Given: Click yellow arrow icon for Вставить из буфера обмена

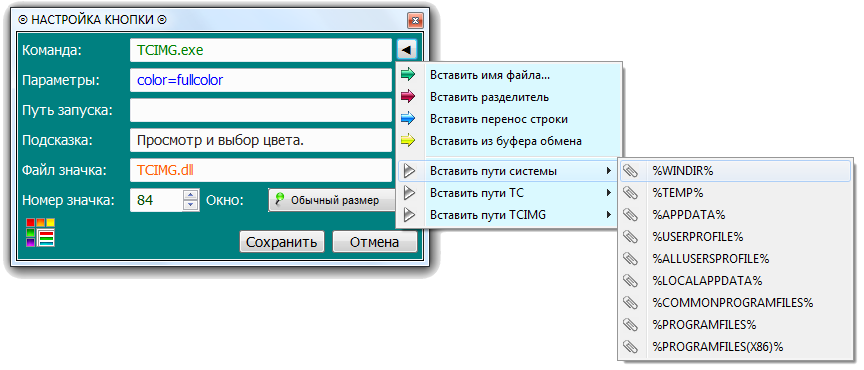Looking at the screenshot, I should (x=408, y=141).
